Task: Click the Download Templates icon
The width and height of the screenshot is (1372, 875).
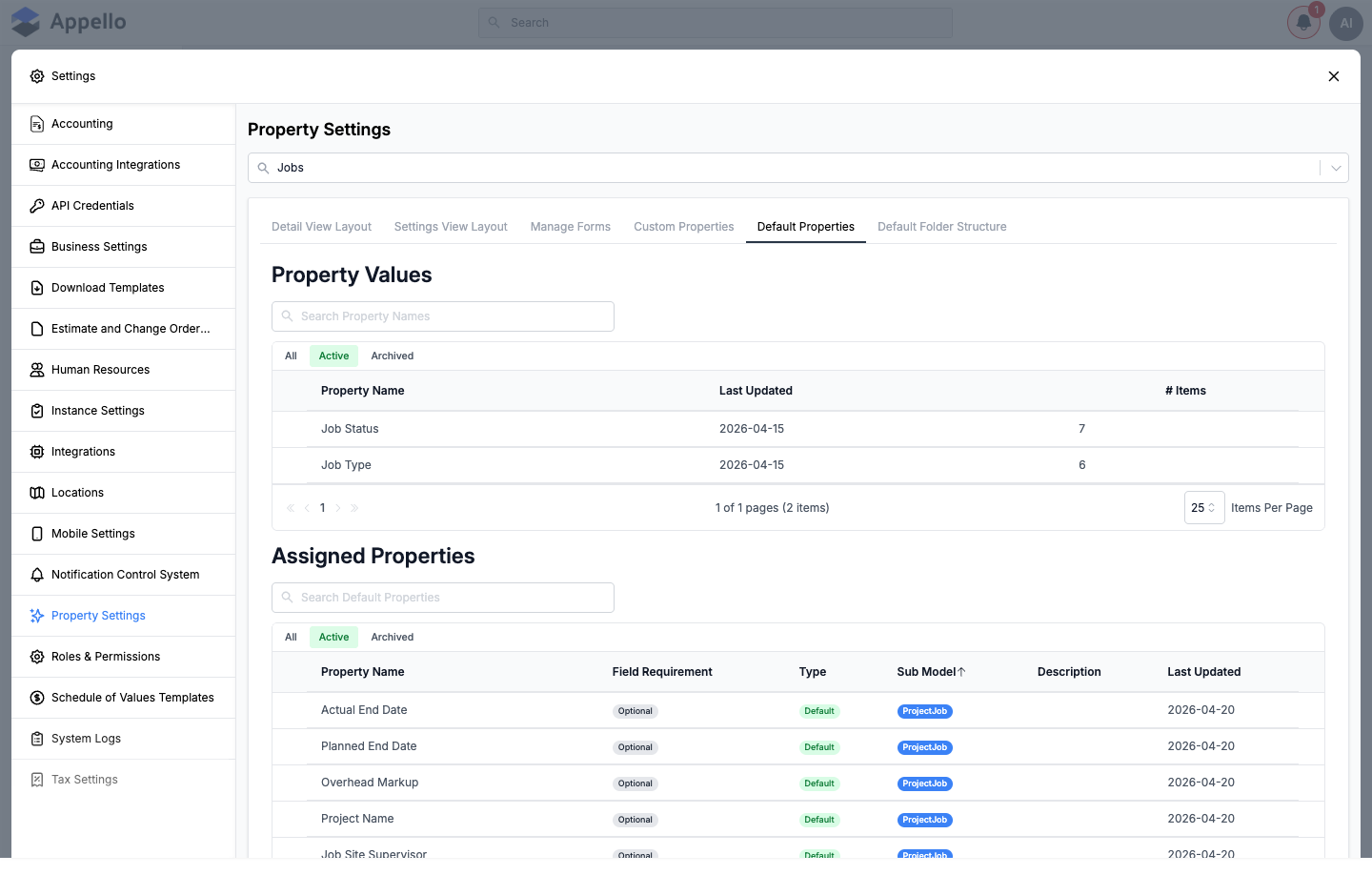Action: pyautogui.click(x=37, y=288)
